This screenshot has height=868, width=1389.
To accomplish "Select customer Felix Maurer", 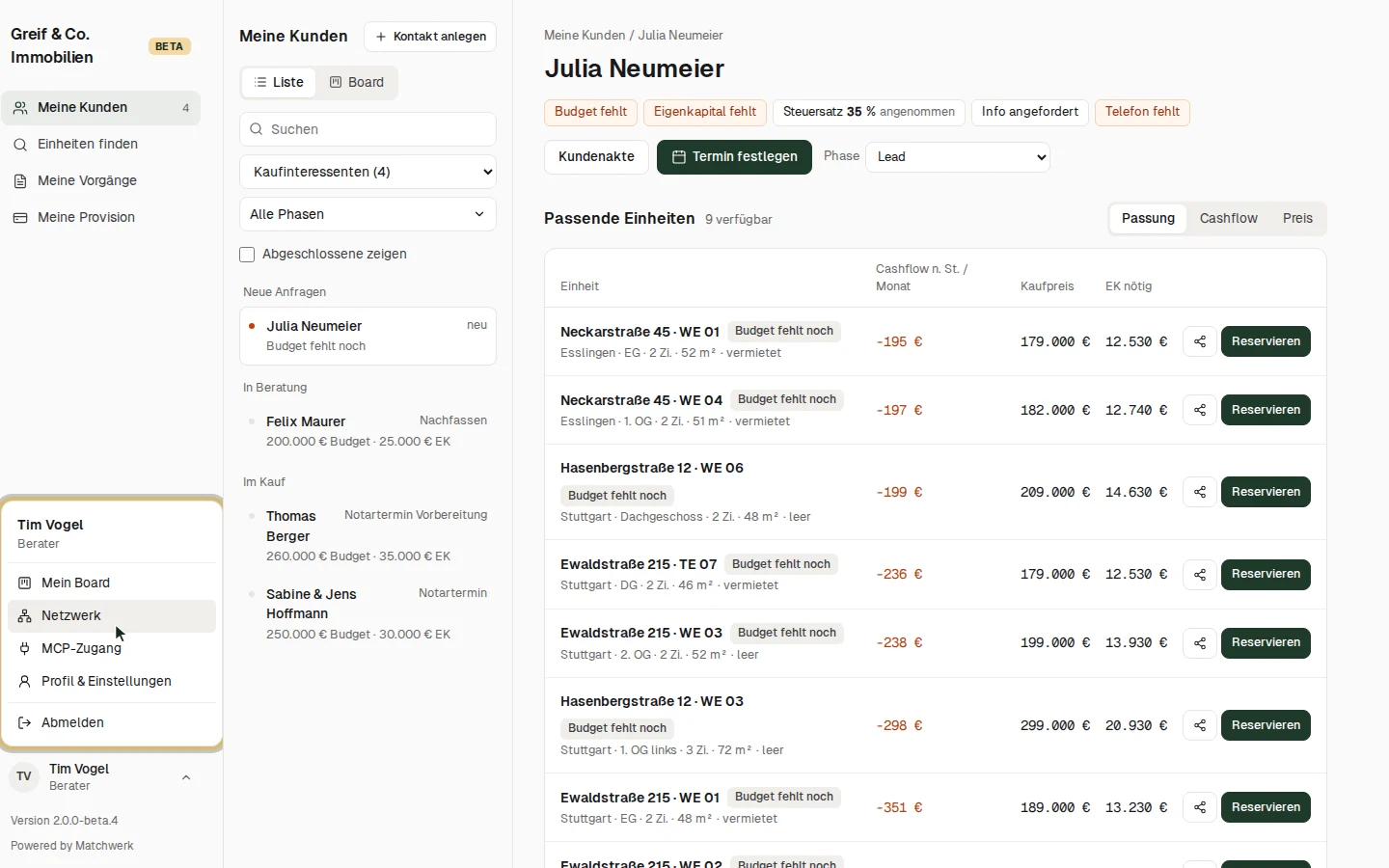I will pyautogui.click(x=368, y=431).
